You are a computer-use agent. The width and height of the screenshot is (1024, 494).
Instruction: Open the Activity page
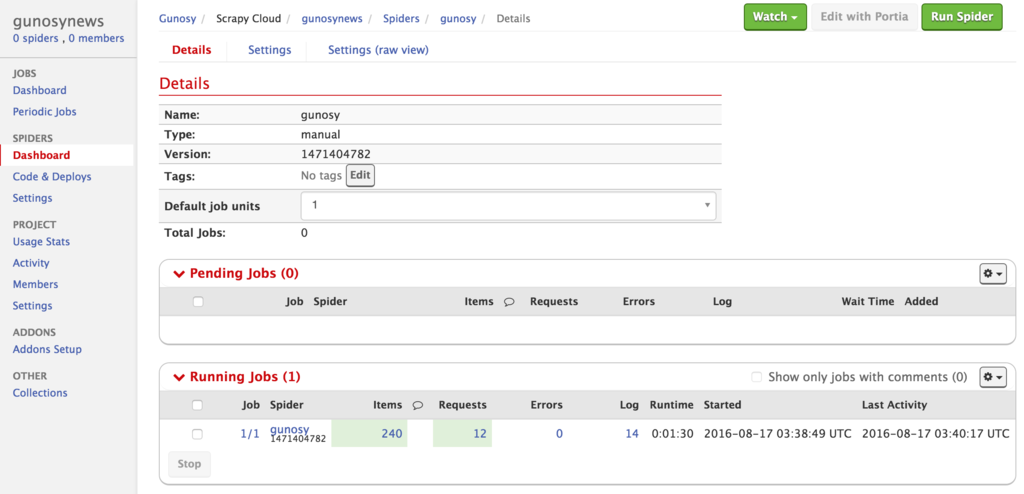[31, 263]
